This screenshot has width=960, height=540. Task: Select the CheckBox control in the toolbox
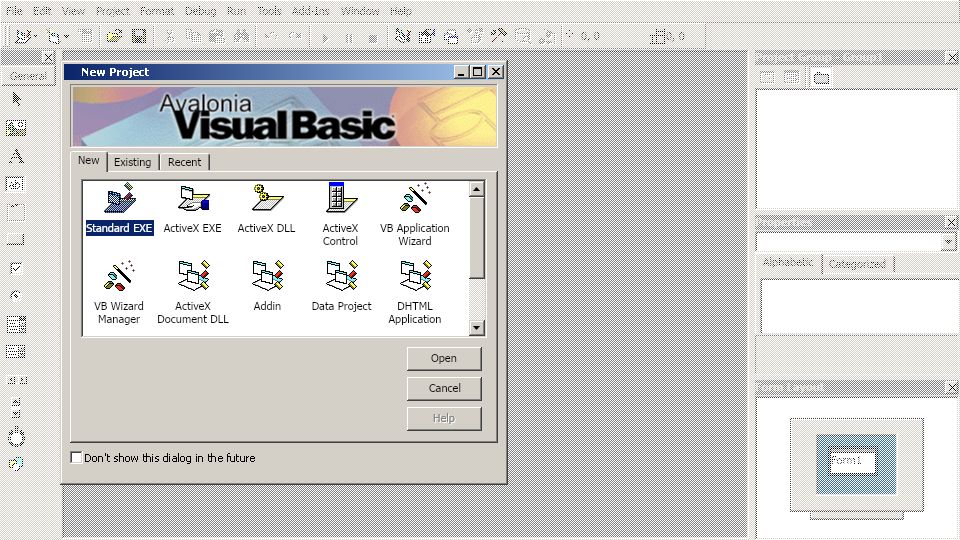pyautogui.click(x=16, y=268)
